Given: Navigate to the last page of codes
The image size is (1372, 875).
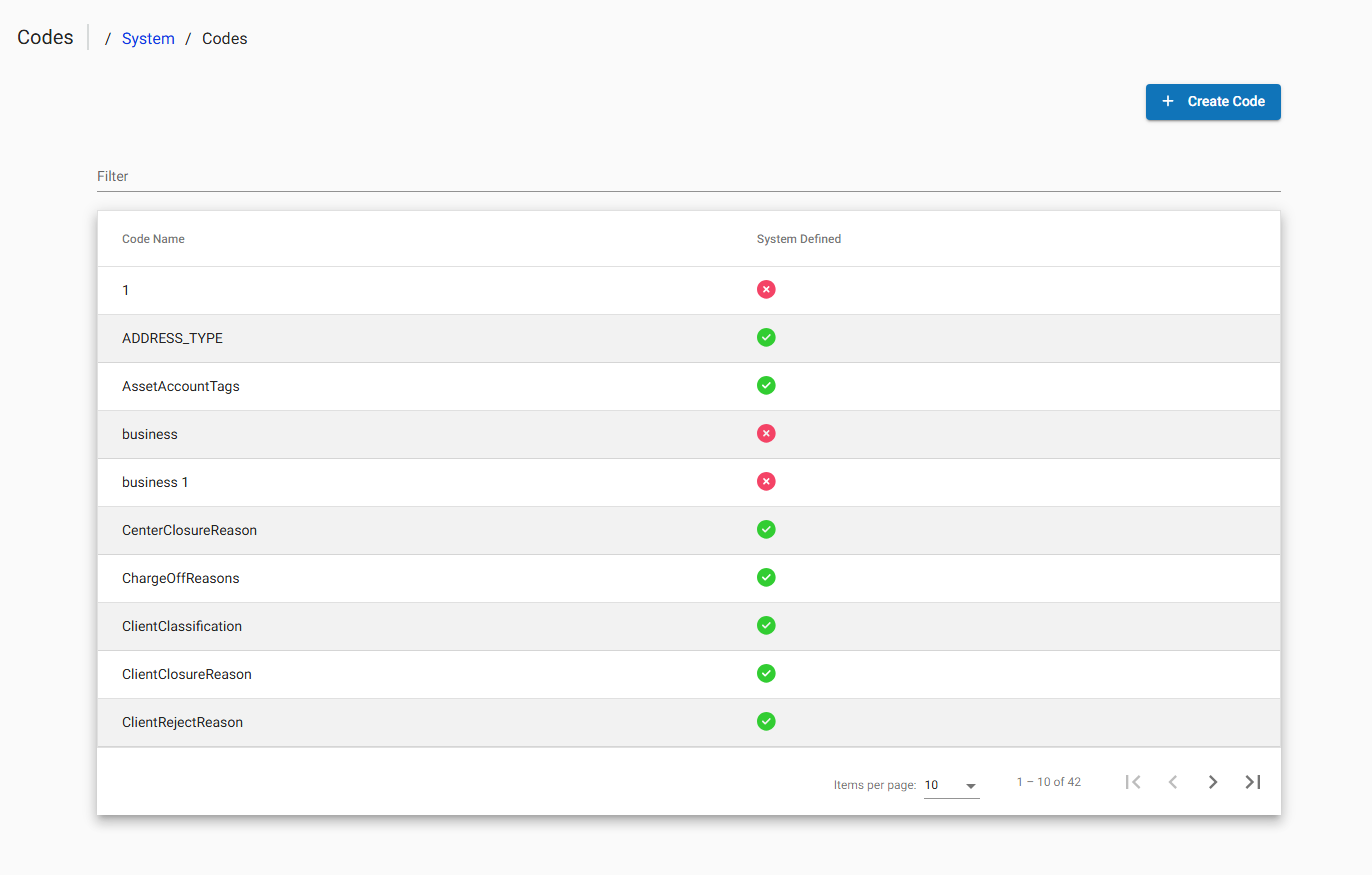Looking at the screenshot, I should pos(1252,782).
